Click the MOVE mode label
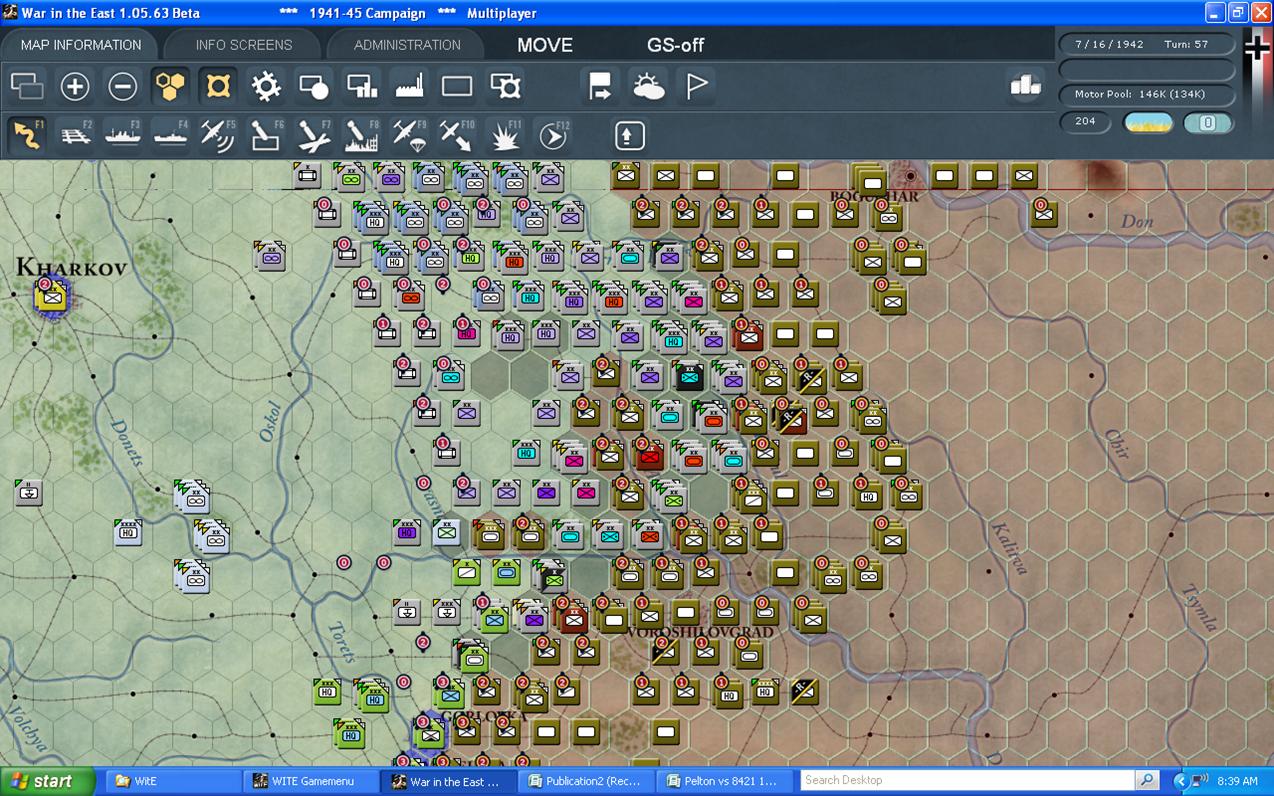Image resolution: width=1274 pixels, height=796 pixels. point(545,45)
